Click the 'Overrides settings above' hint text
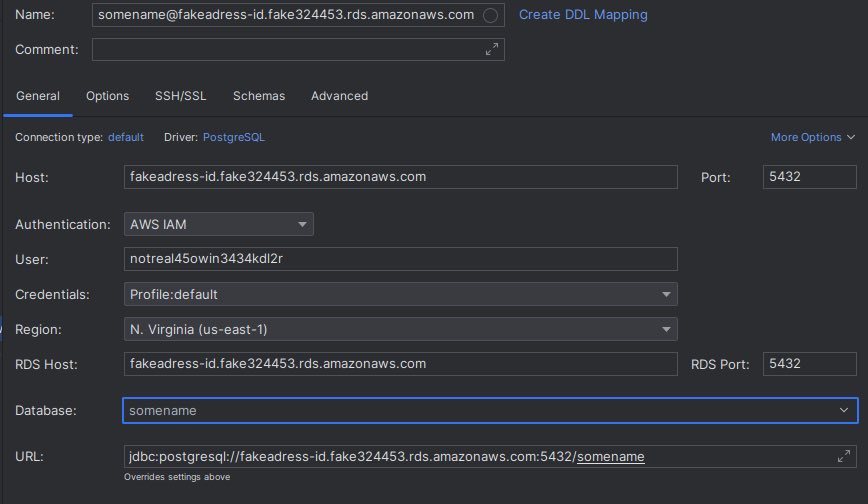 coord(177,477)
